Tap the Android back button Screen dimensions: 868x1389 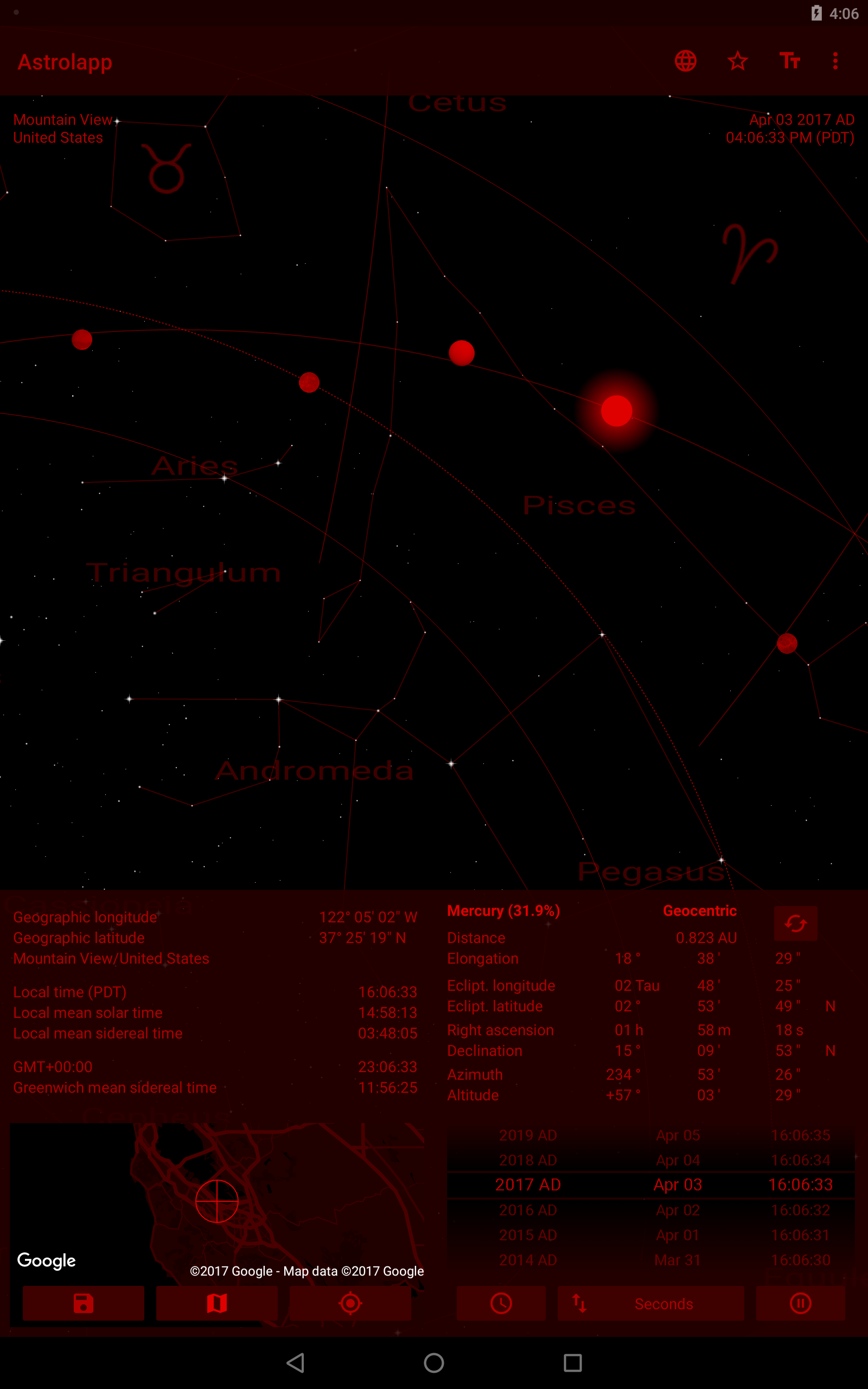(295, 1362)
